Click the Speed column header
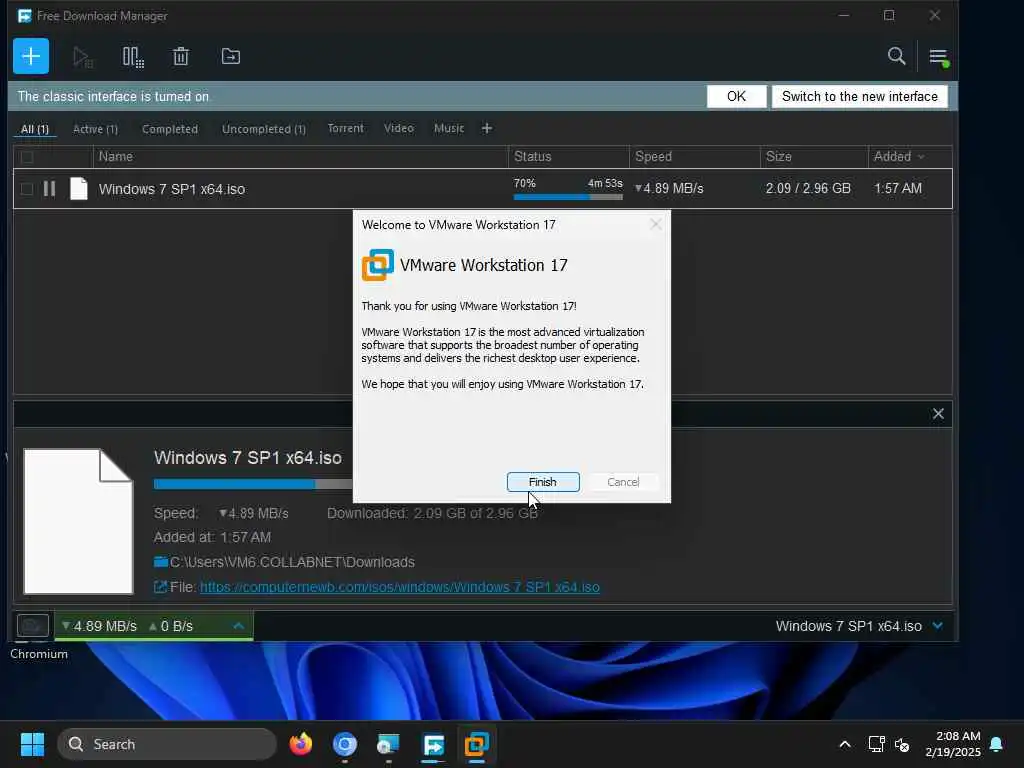Image resolution: width=1024 pixels, height=768 pixels. click(x=695, y=157)
